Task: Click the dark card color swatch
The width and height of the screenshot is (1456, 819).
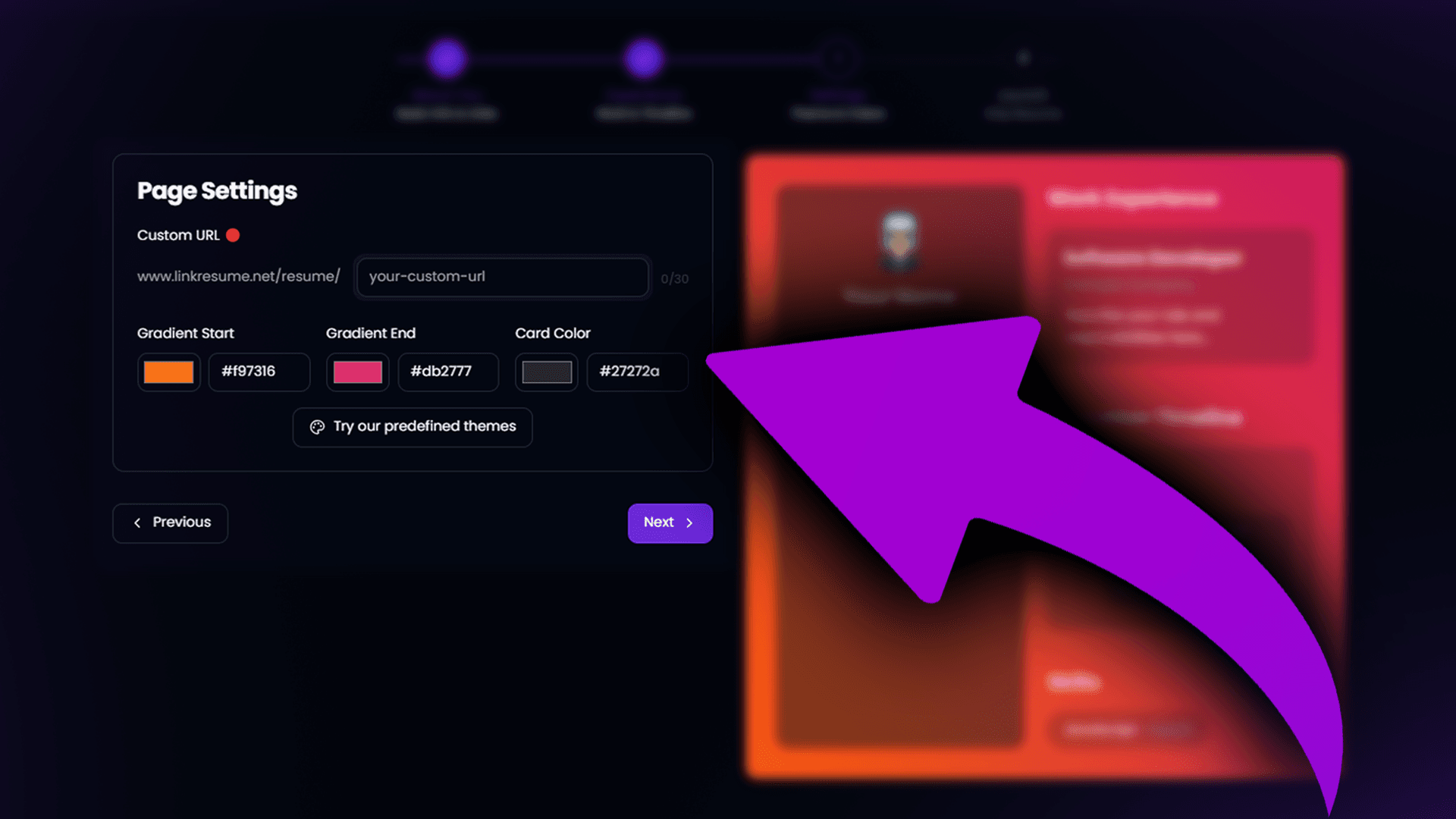Action: (x=546, y=371)
